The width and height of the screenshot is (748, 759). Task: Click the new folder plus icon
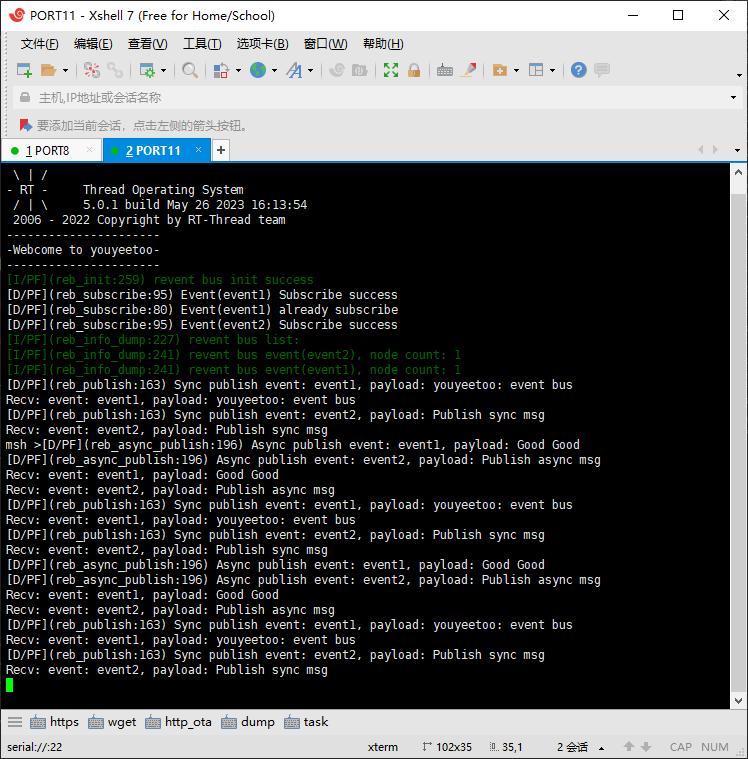tap(500, 70)
